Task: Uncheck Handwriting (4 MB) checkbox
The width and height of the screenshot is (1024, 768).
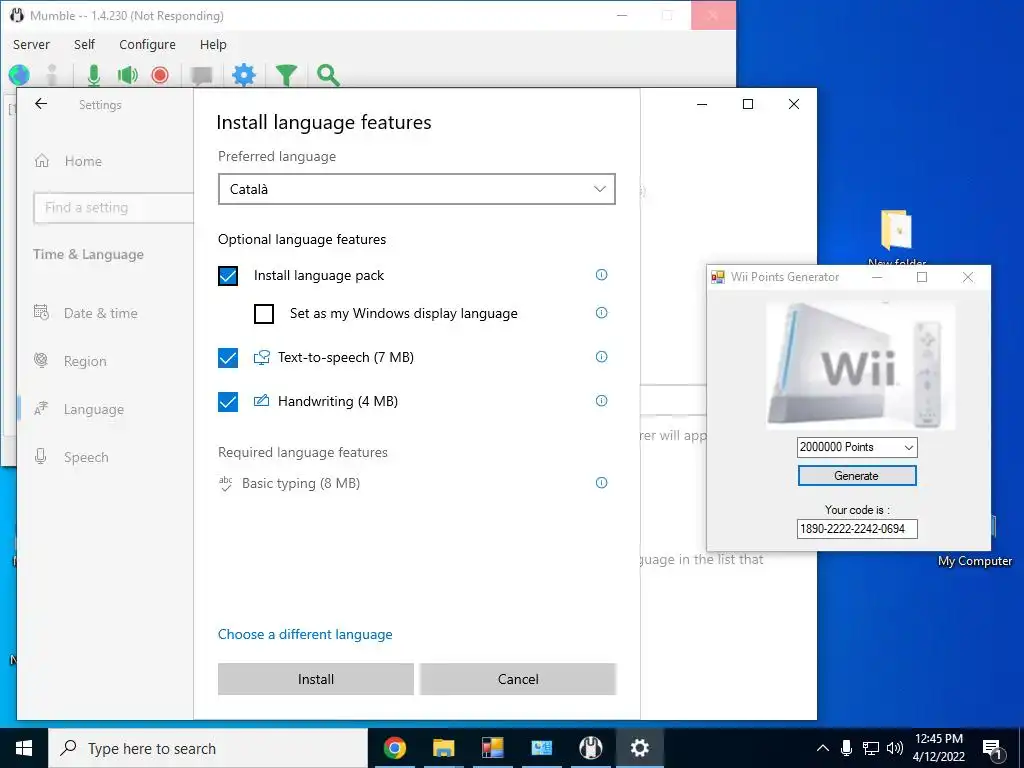Action: tap(228, 402)
